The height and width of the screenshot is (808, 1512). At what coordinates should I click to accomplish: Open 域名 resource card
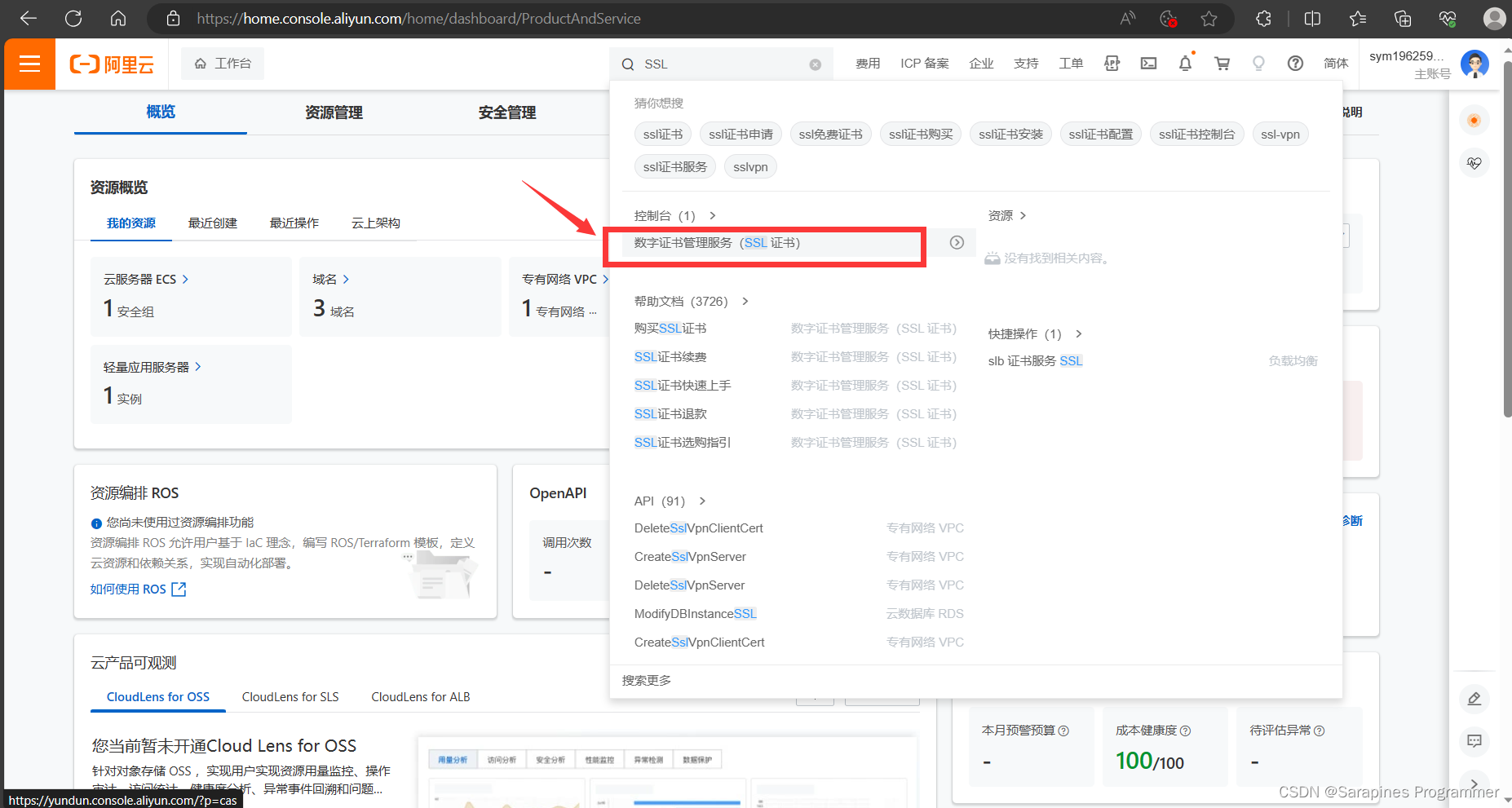400,297
